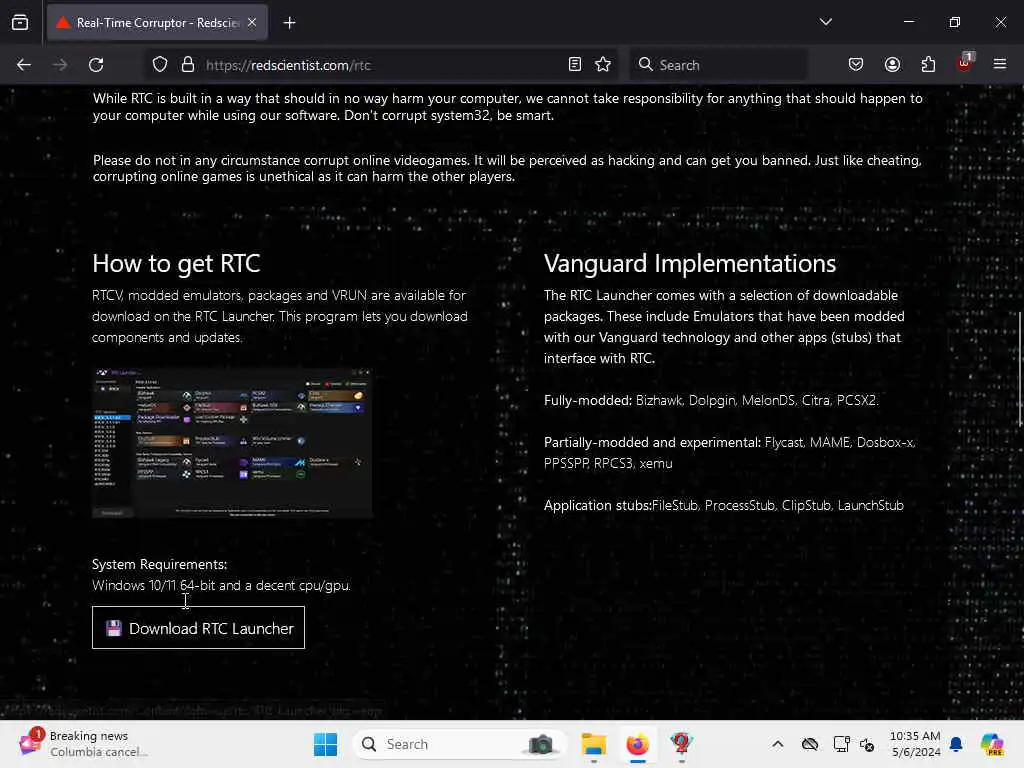The width and height of the screenshot is (1024, 768).
Task: Click the forward navigation arrow
Action: tap(60, 65)
